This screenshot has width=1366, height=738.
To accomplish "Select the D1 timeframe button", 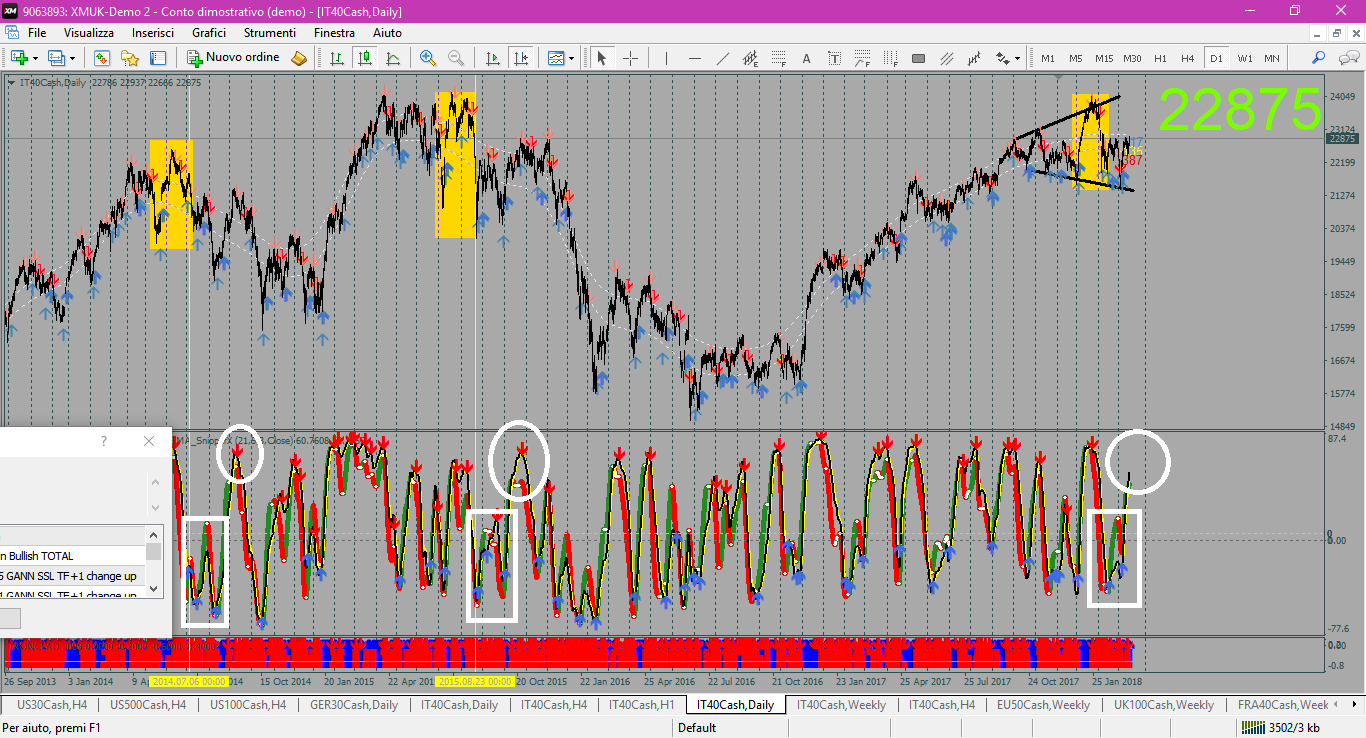I will 1216,58.
